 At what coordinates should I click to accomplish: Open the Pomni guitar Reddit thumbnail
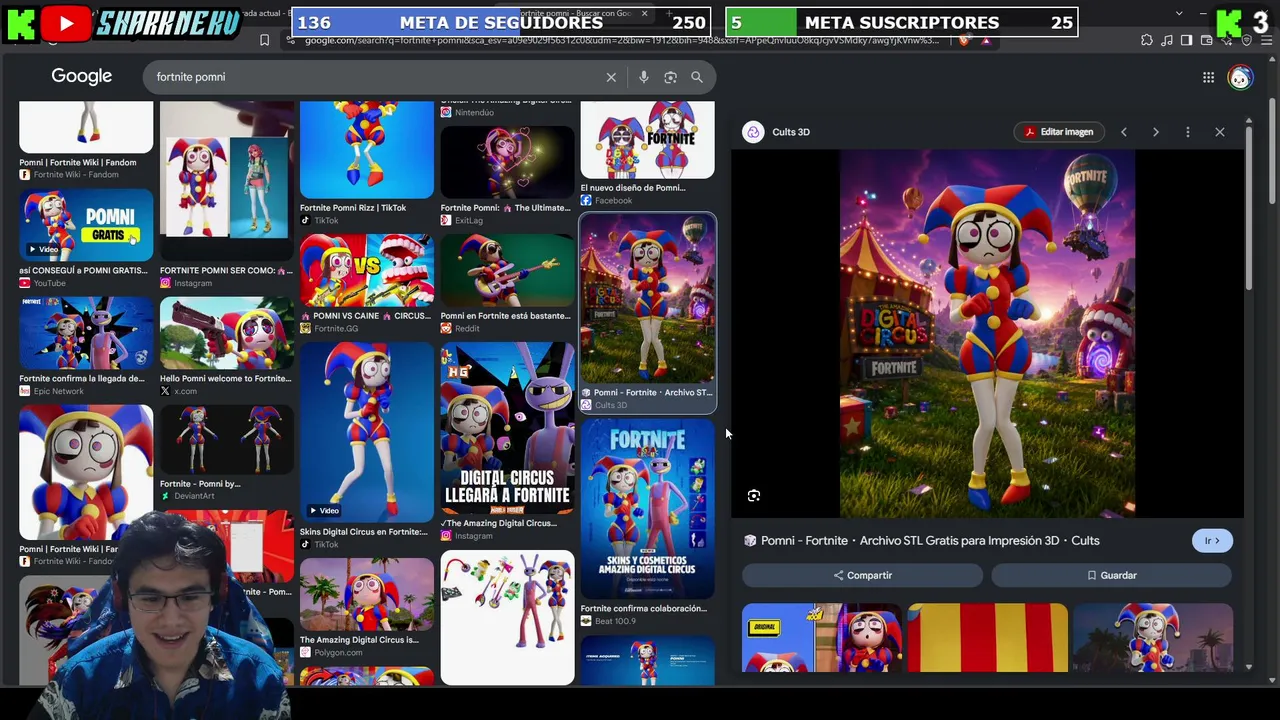pyautogui.click(x=508, y=270)
